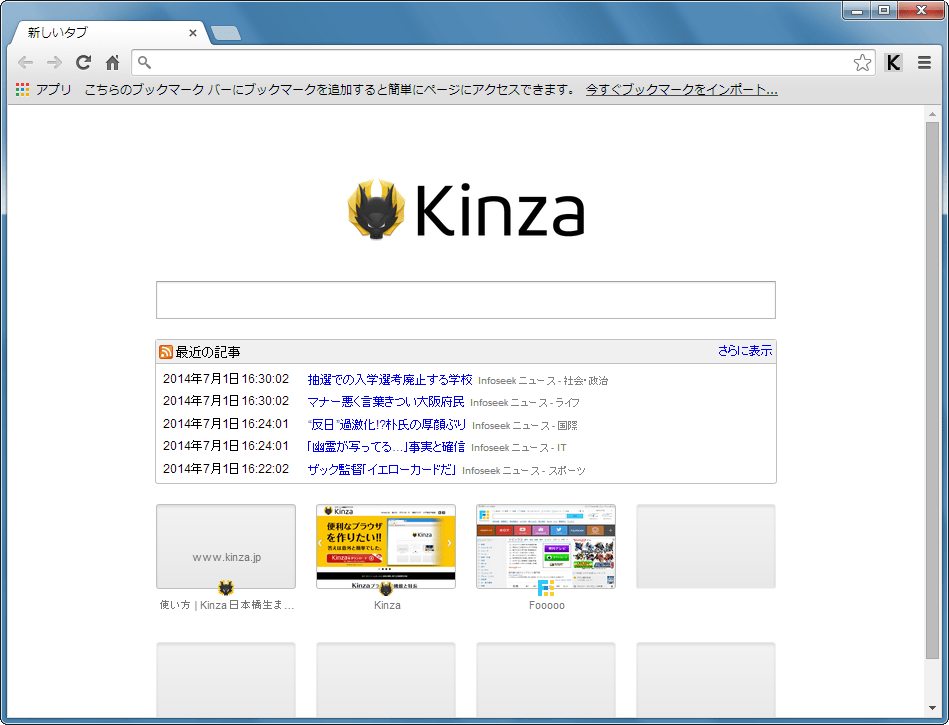Open article 「幽霊が写ってる…」事実と確信
The width and height of the screenshot is (949, 725).
tap(386, 447)
